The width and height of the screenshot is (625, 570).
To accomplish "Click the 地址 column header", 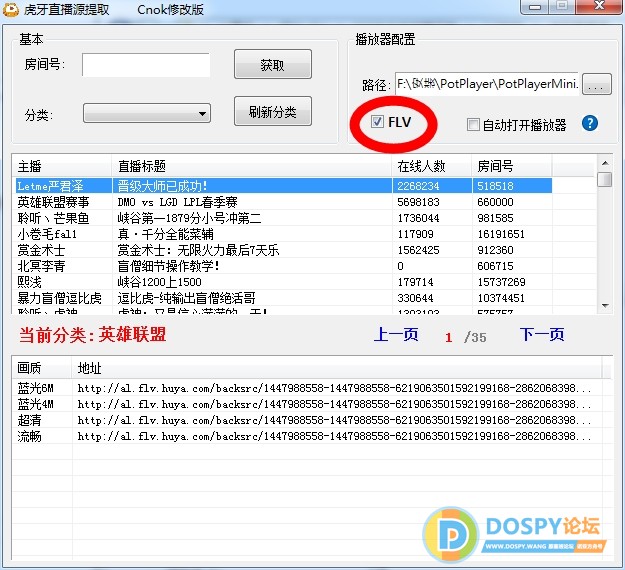I will [x=337, y=368].
